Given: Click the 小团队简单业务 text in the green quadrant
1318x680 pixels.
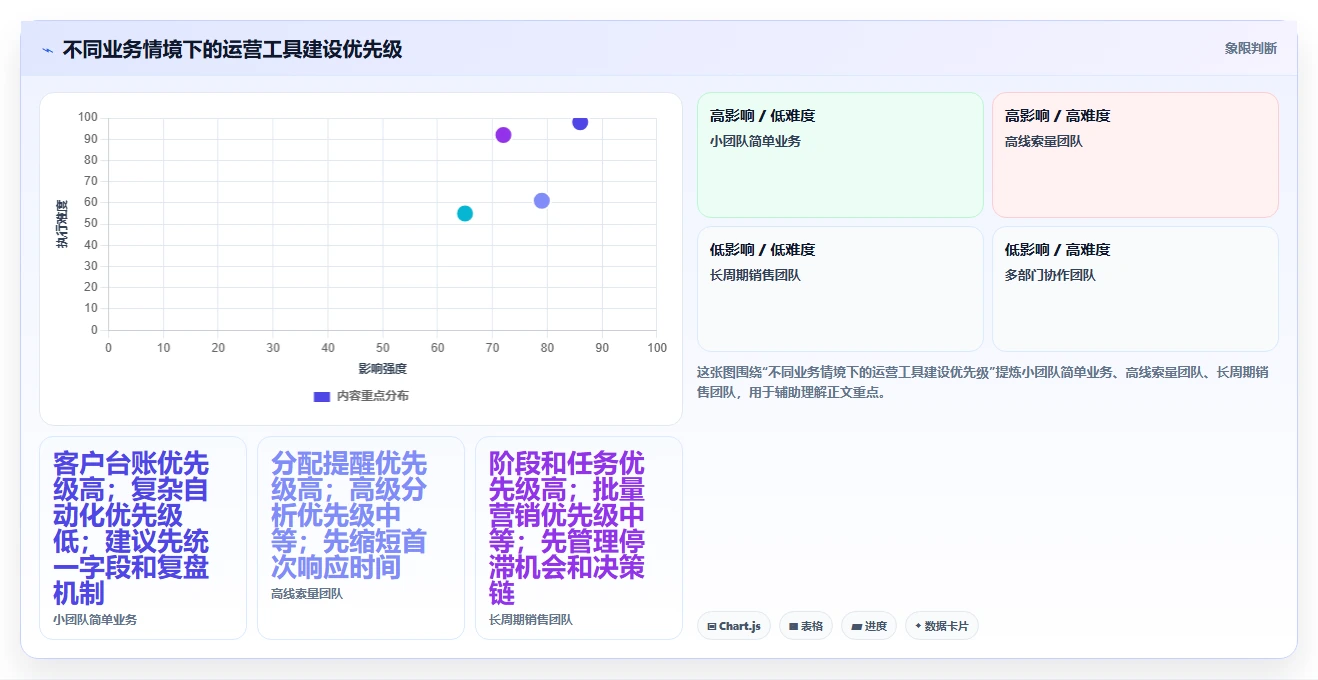Looking at the screenshot, I should 755,141.
